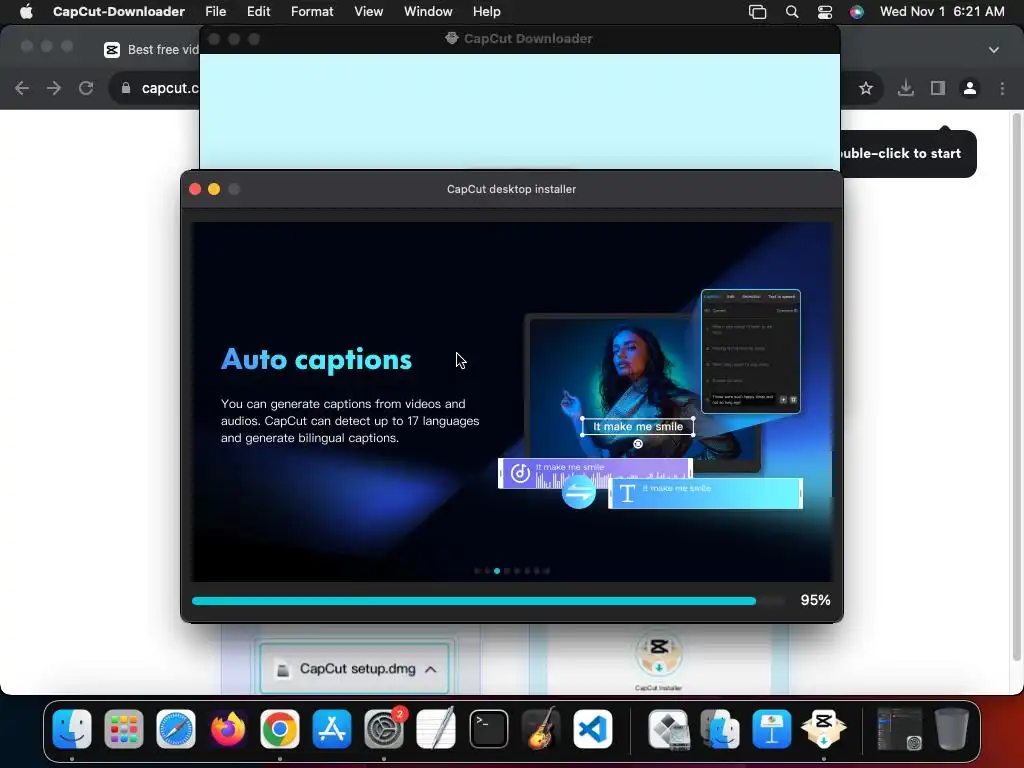Open System Settings with the update badge

[x=384, y=729]
